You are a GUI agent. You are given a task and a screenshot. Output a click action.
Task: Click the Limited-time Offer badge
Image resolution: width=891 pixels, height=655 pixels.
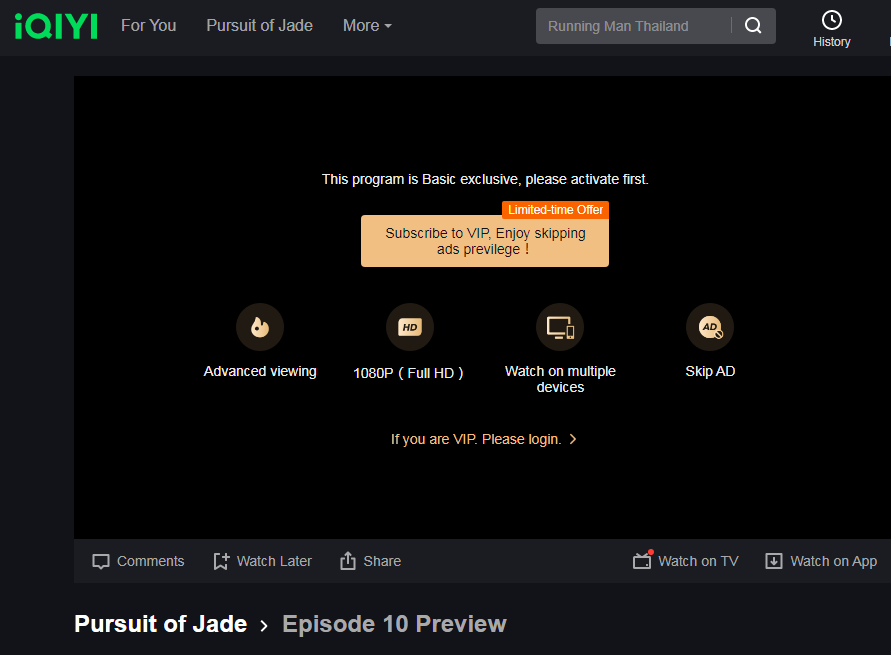tap(555, 210)
